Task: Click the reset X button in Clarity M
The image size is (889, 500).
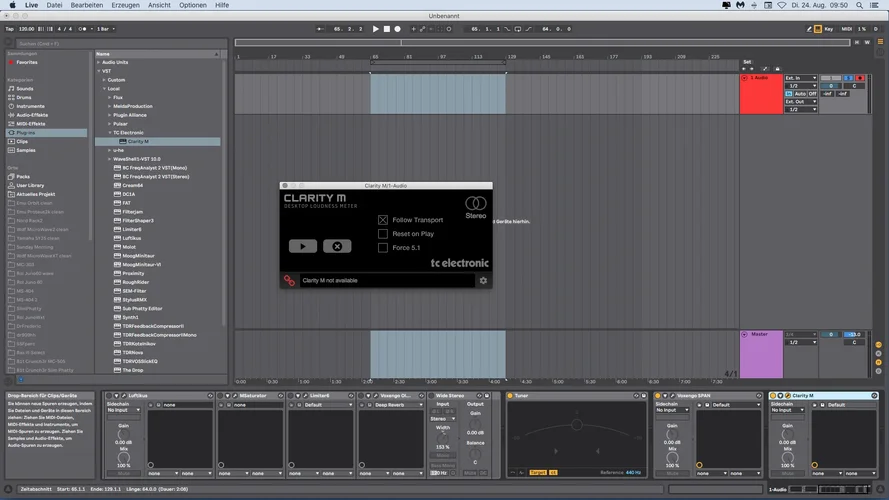Action: pyautogui.click(x=337, y=246)
